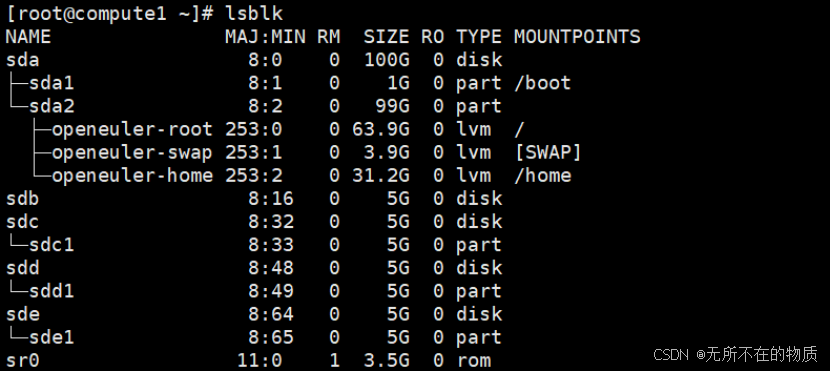Click the 99G size value
The width and height of the screenshot is (830, 371).
tap(392, 106)
